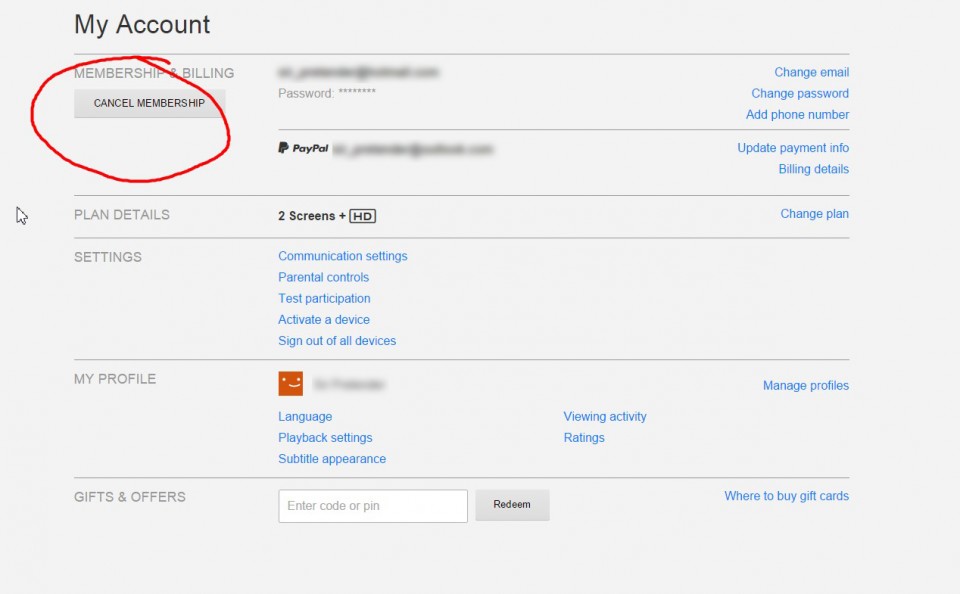Open Manage profiles
The width and height of the screenshot is (960, 594).
pos(805,385)
